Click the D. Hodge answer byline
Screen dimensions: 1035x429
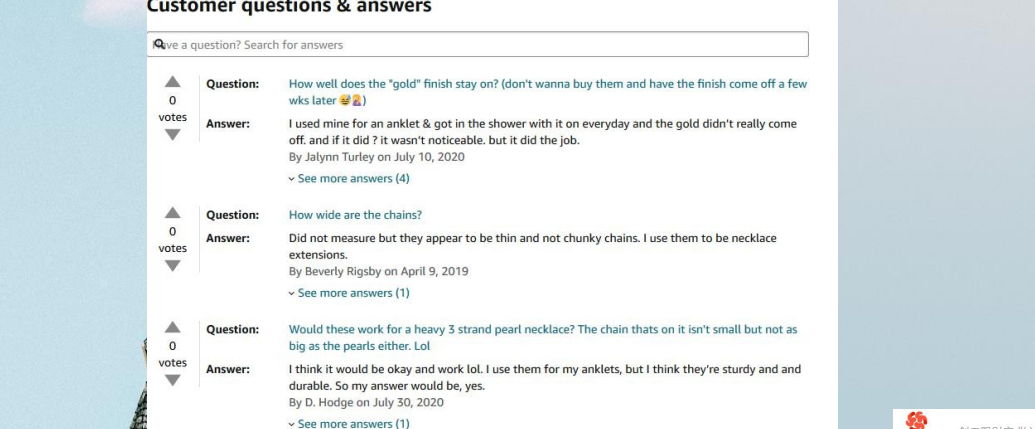point(366,403)
